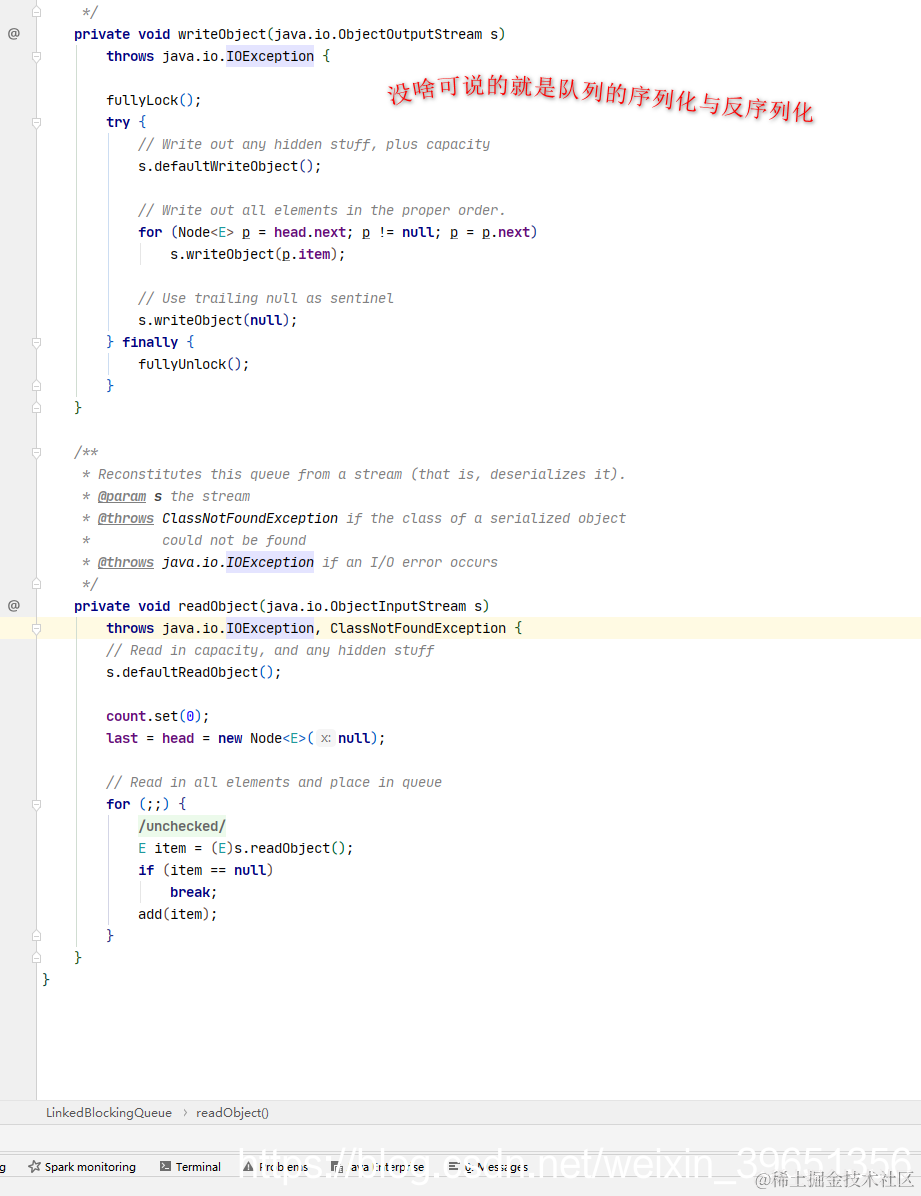Screen dimensions: 921x1196
Task: Open the Spark monitoring tool window
Action: 82,1166
